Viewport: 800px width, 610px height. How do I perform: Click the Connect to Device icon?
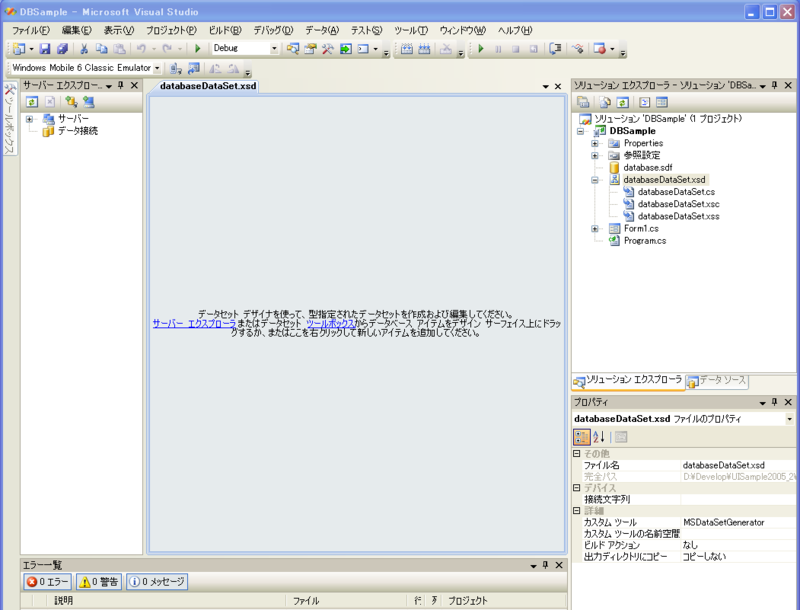coord(176,68)
